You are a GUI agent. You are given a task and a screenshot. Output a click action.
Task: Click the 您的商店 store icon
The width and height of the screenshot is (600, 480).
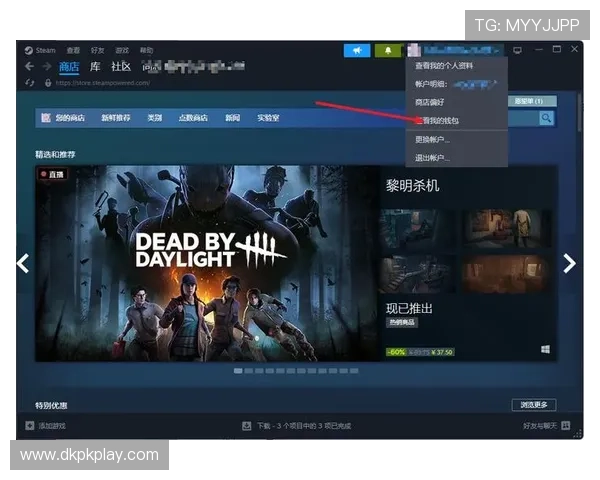coord(46,118)
